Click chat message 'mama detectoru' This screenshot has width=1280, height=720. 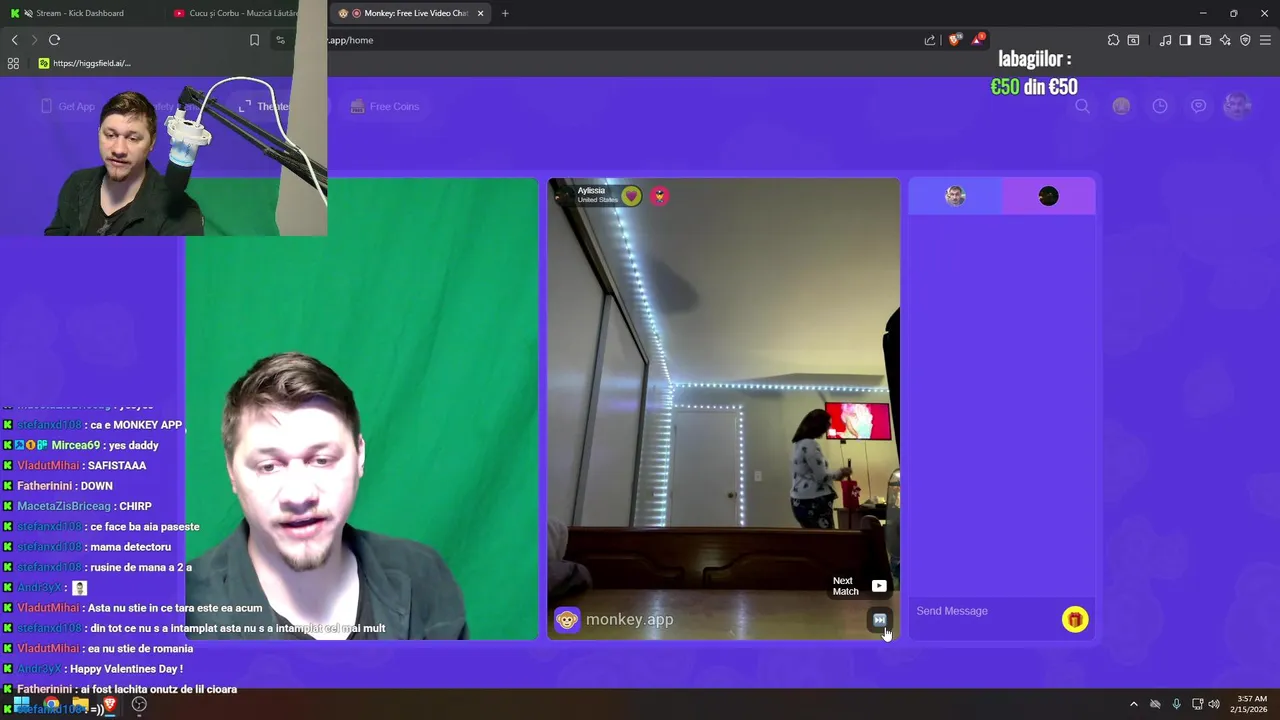(x=130, y=547)
